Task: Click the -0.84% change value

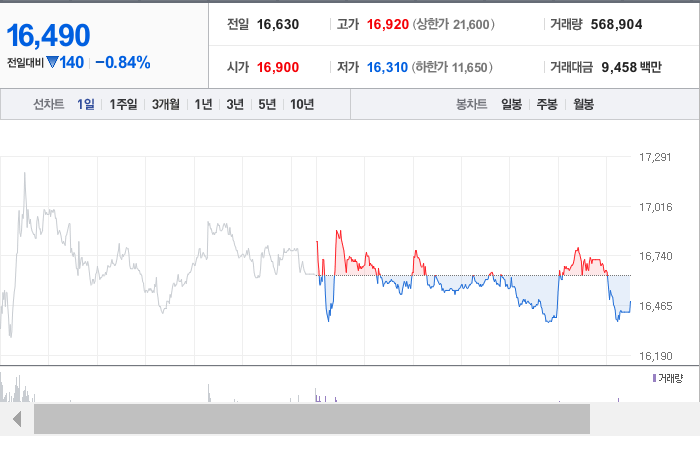Action: coord(123,62)
